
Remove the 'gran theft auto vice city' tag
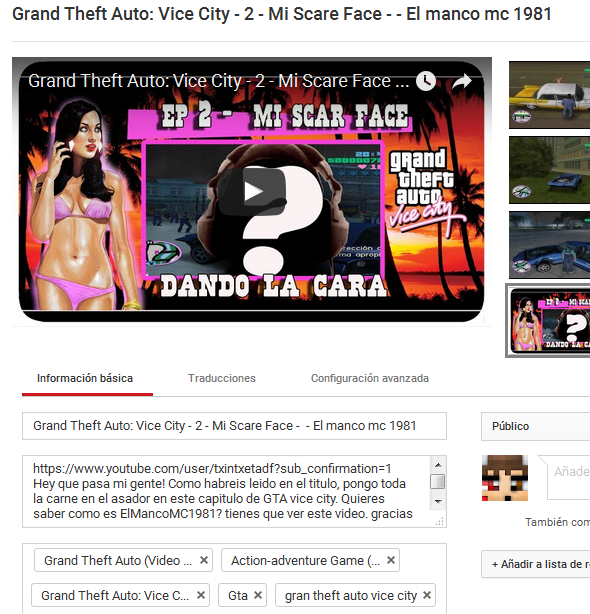pyautogui.click(x=427, y=595)
